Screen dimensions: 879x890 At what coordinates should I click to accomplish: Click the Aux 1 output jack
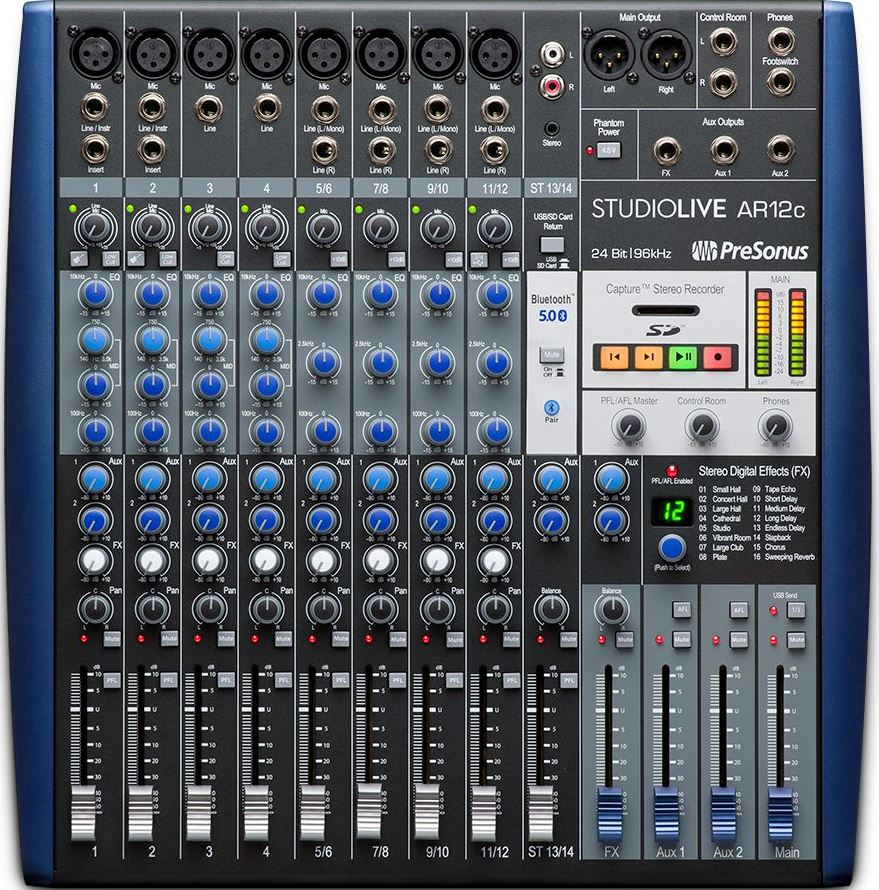(724, 150)
